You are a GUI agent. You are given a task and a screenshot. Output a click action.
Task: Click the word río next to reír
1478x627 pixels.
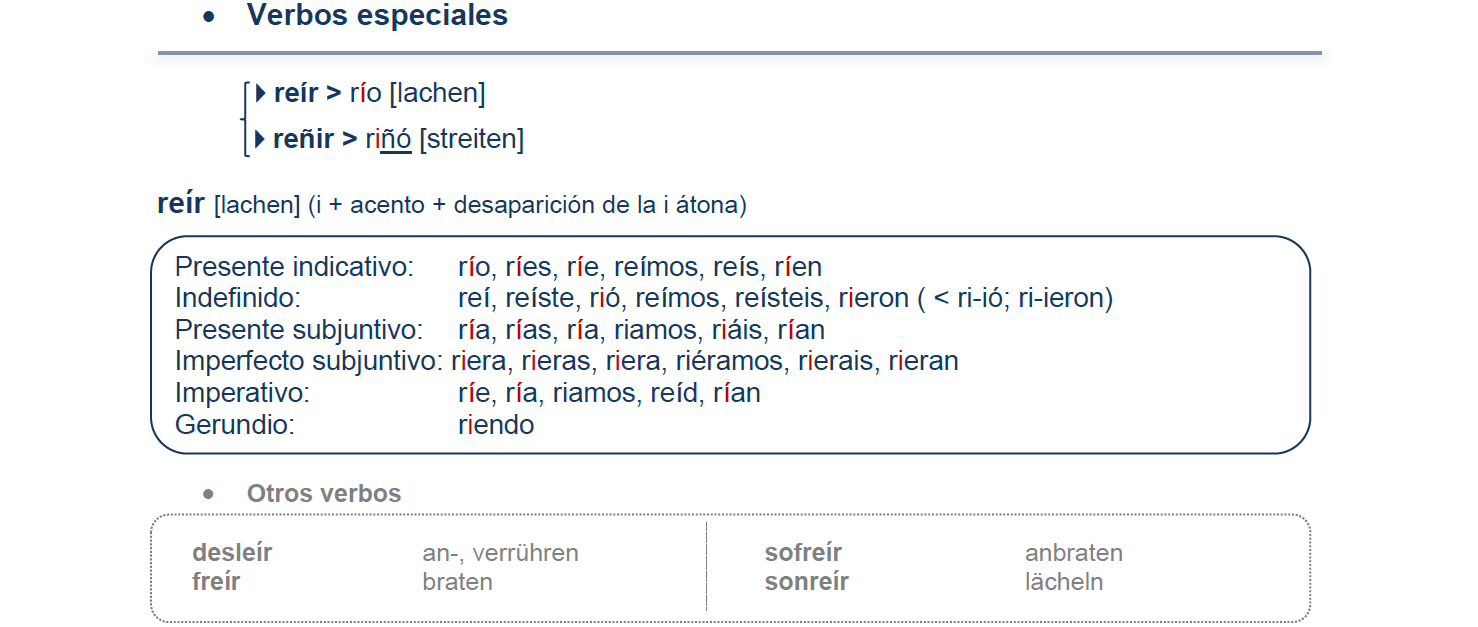(366, 94)
